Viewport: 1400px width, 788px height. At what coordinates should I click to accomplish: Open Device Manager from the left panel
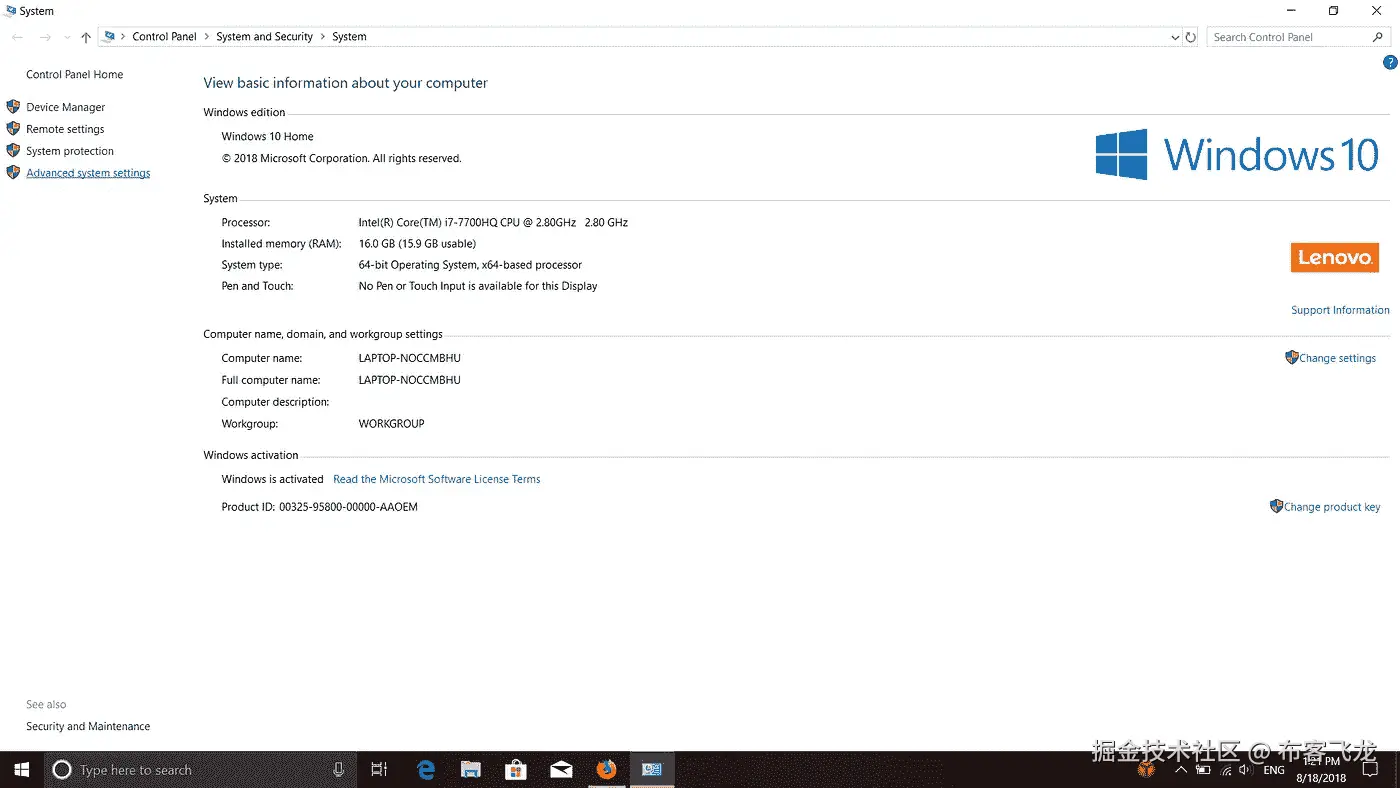click(x=65, y=107)
